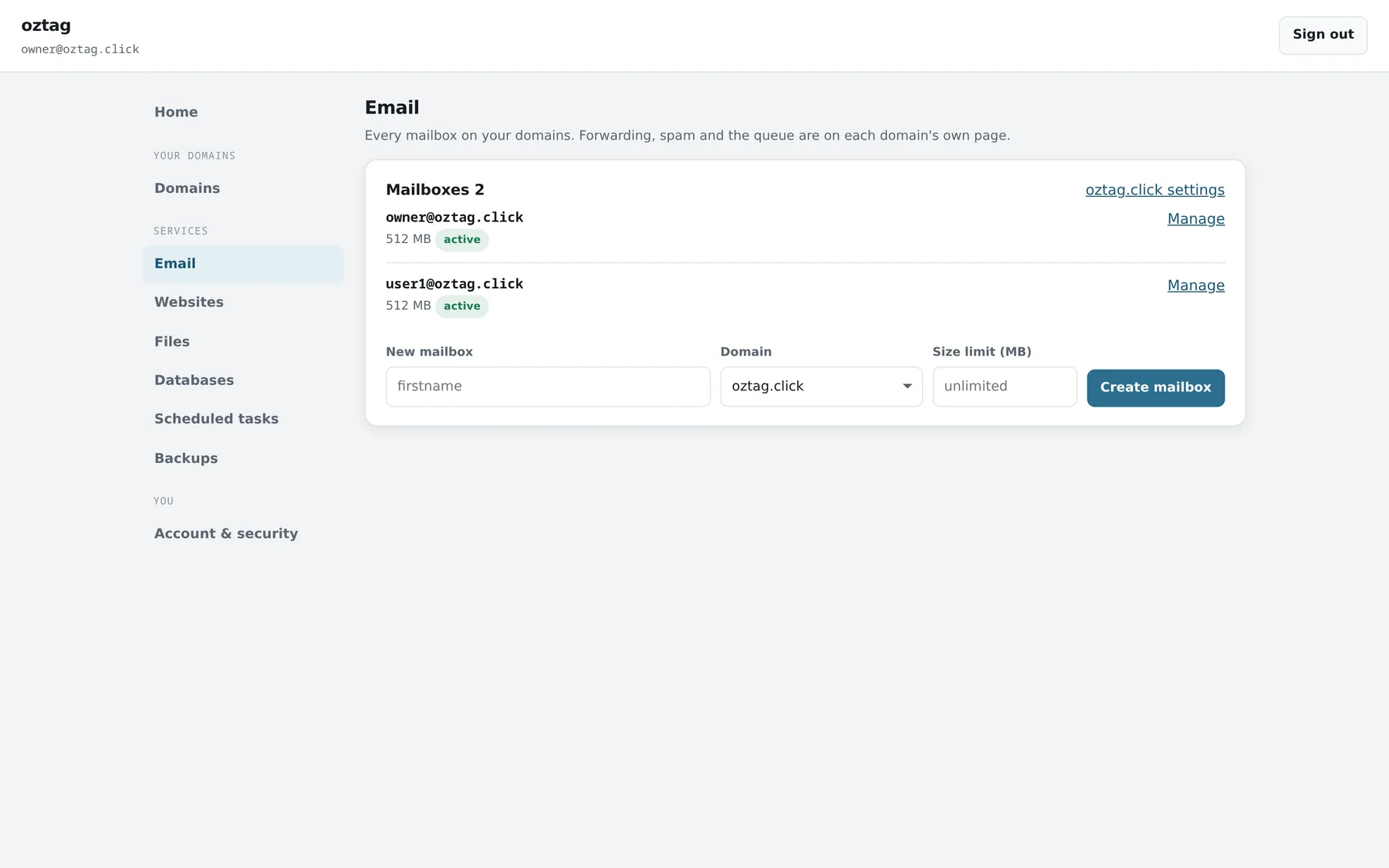Click the user1@oztag.click mailbox address

[455, 284]
